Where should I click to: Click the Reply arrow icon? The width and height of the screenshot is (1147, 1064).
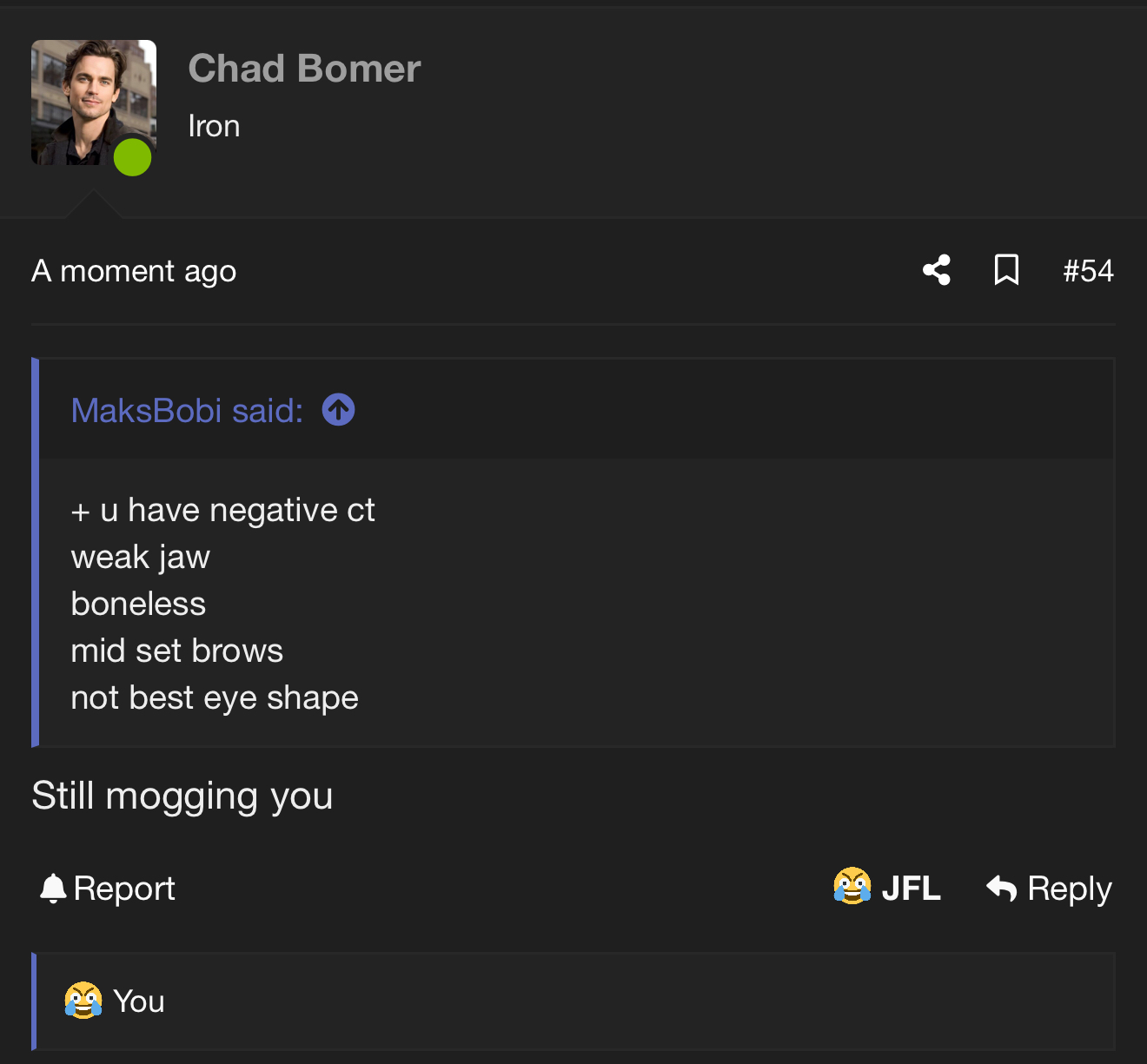point(1002,888)
